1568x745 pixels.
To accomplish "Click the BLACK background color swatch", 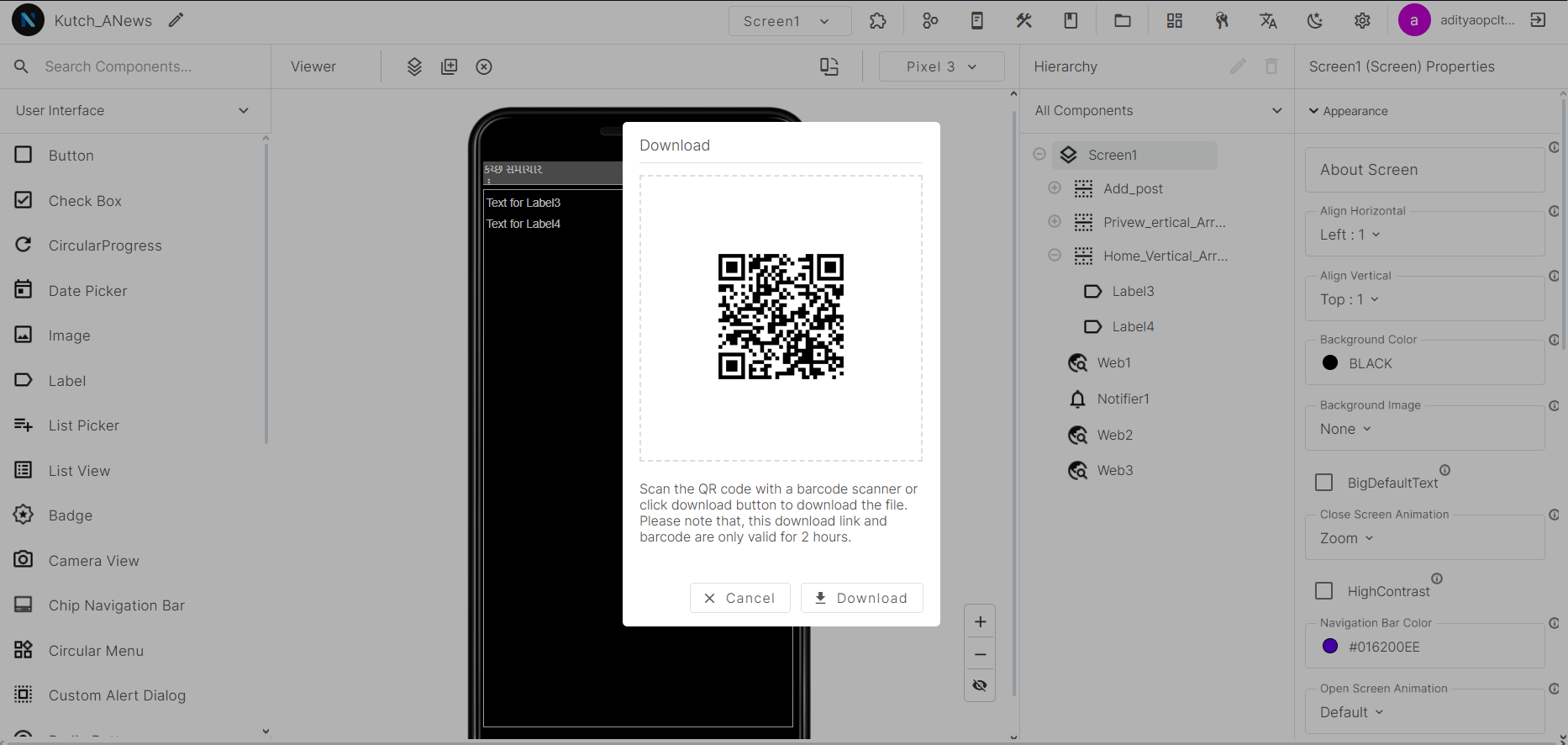I will (x=1330, y=362).
